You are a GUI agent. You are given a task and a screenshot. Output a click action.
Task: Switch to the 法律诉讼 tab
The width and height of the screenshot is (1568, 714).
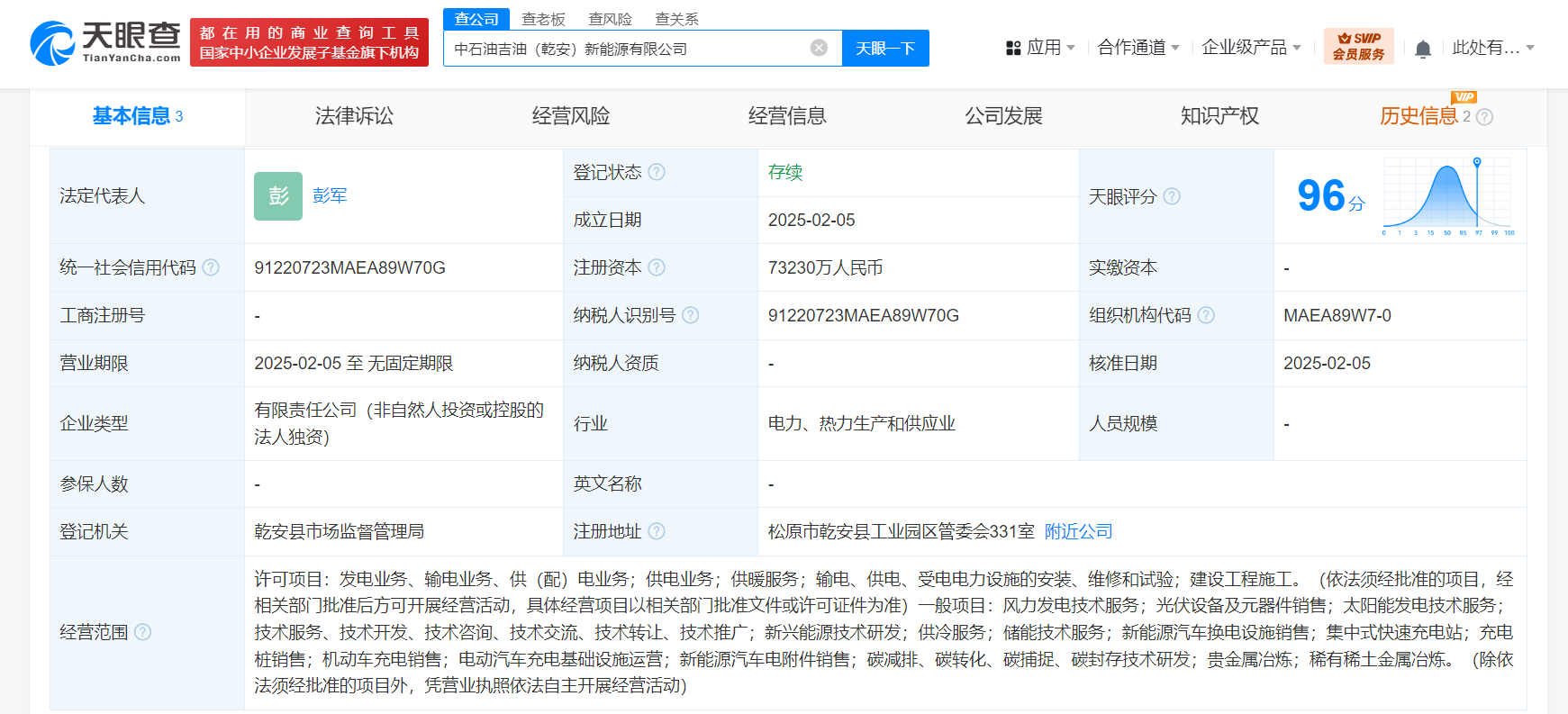pos(354,116)
